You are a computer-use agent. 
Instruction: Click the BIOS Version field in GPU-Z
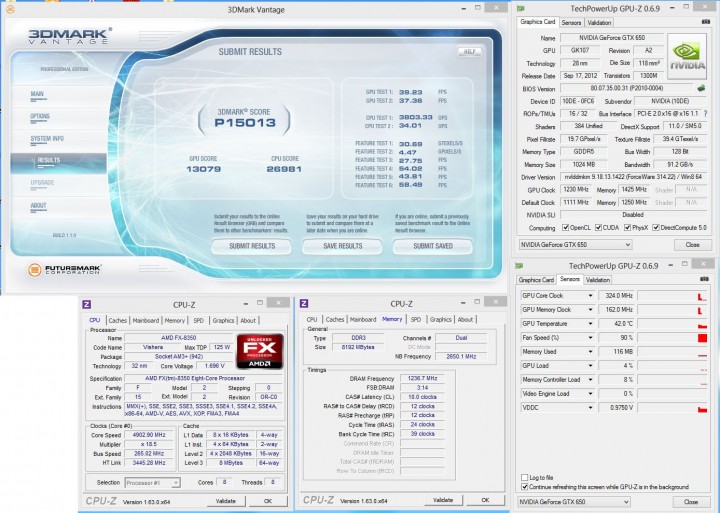[627, 88]
